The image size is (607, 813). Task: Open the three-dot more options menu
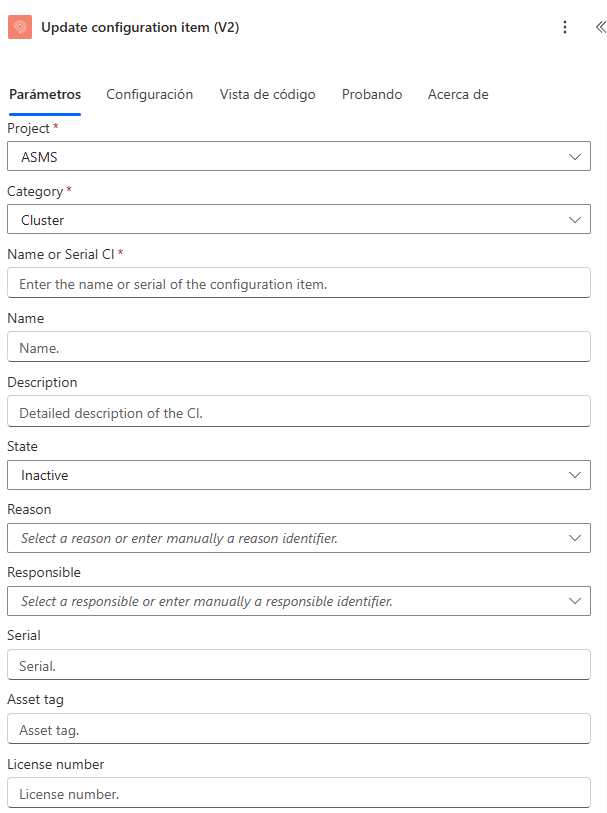coord(565,27)
